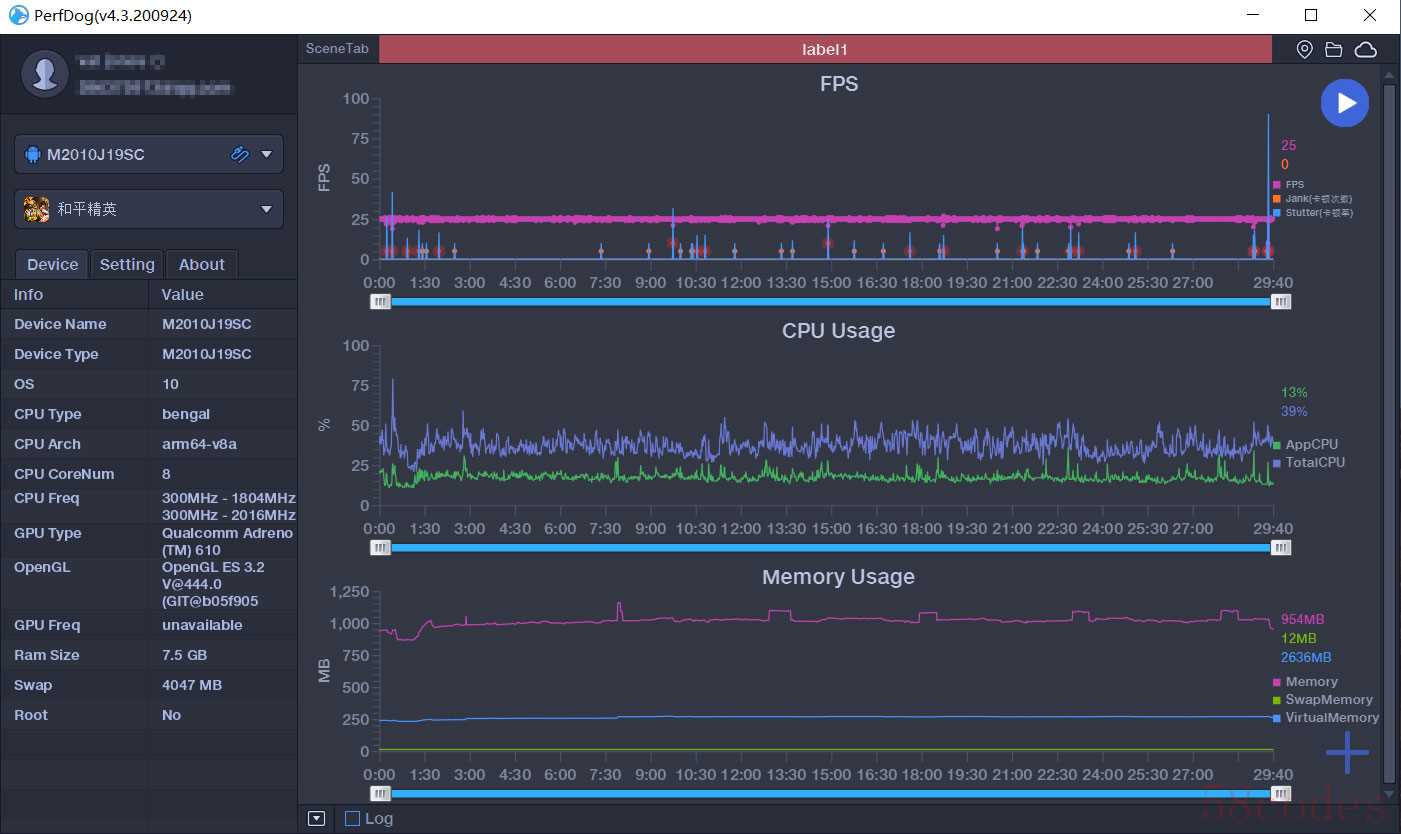The width and height of the screenshot is (1401, 834).
Task: Expand the bottom log panel arrow
Action: (317, 819)
